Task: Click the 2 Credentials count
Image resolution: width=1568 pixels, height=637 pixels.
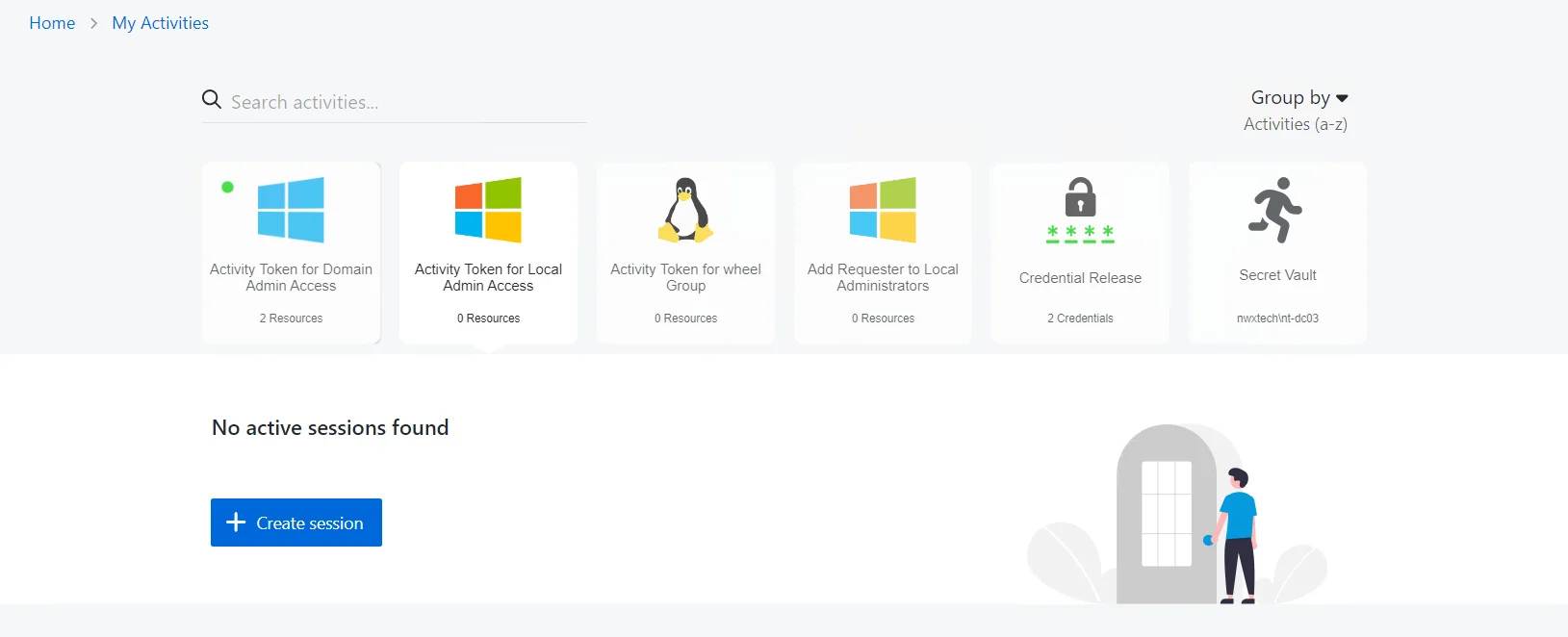Action: click(1080, 318)
